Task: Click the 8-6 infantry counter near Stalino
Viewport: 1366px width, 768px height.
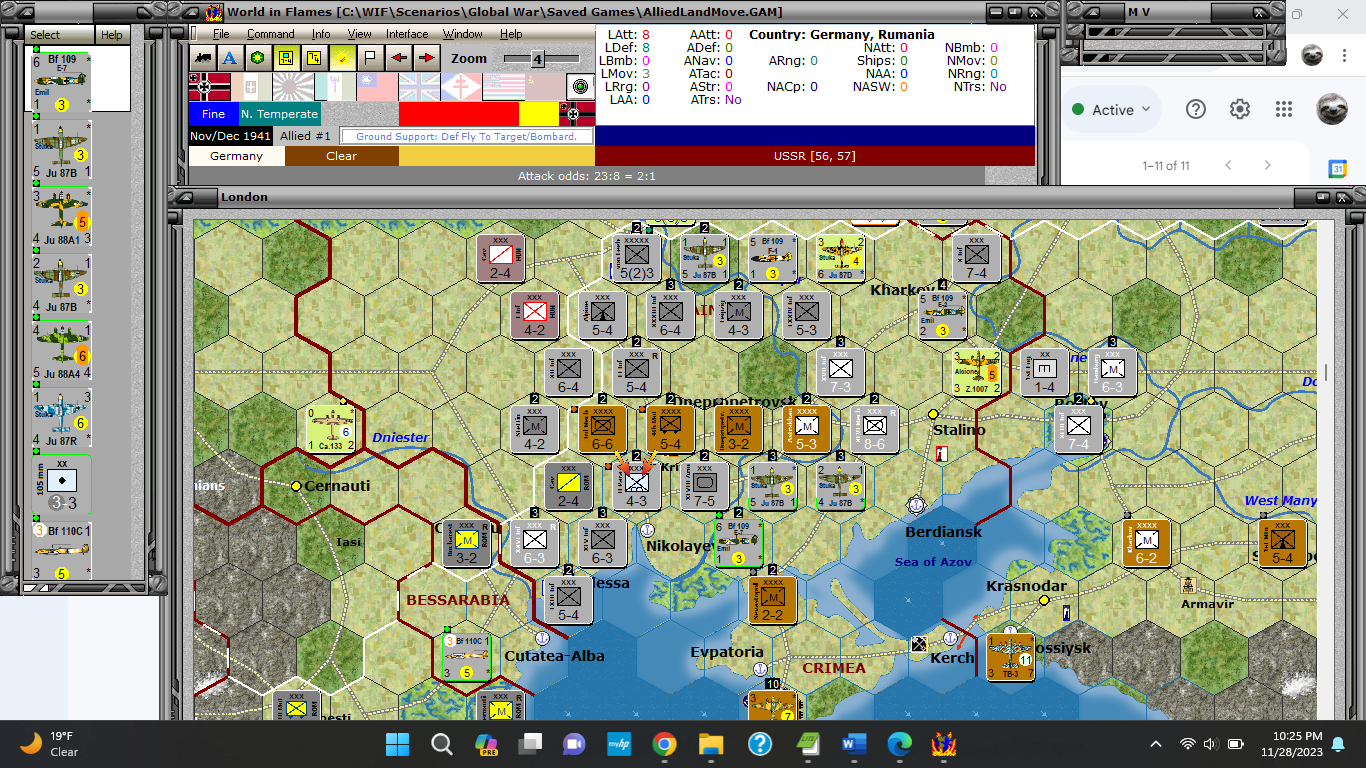Action: [x=875, y=428]
